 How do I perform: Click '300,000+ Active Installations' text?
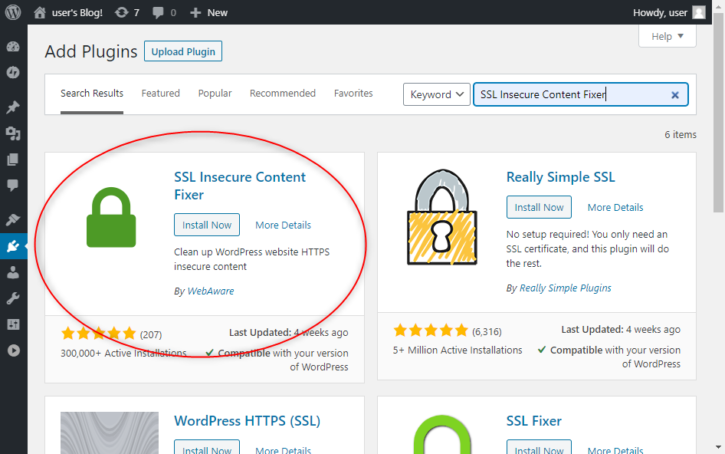pyautogui.click(x=123, y=353)
